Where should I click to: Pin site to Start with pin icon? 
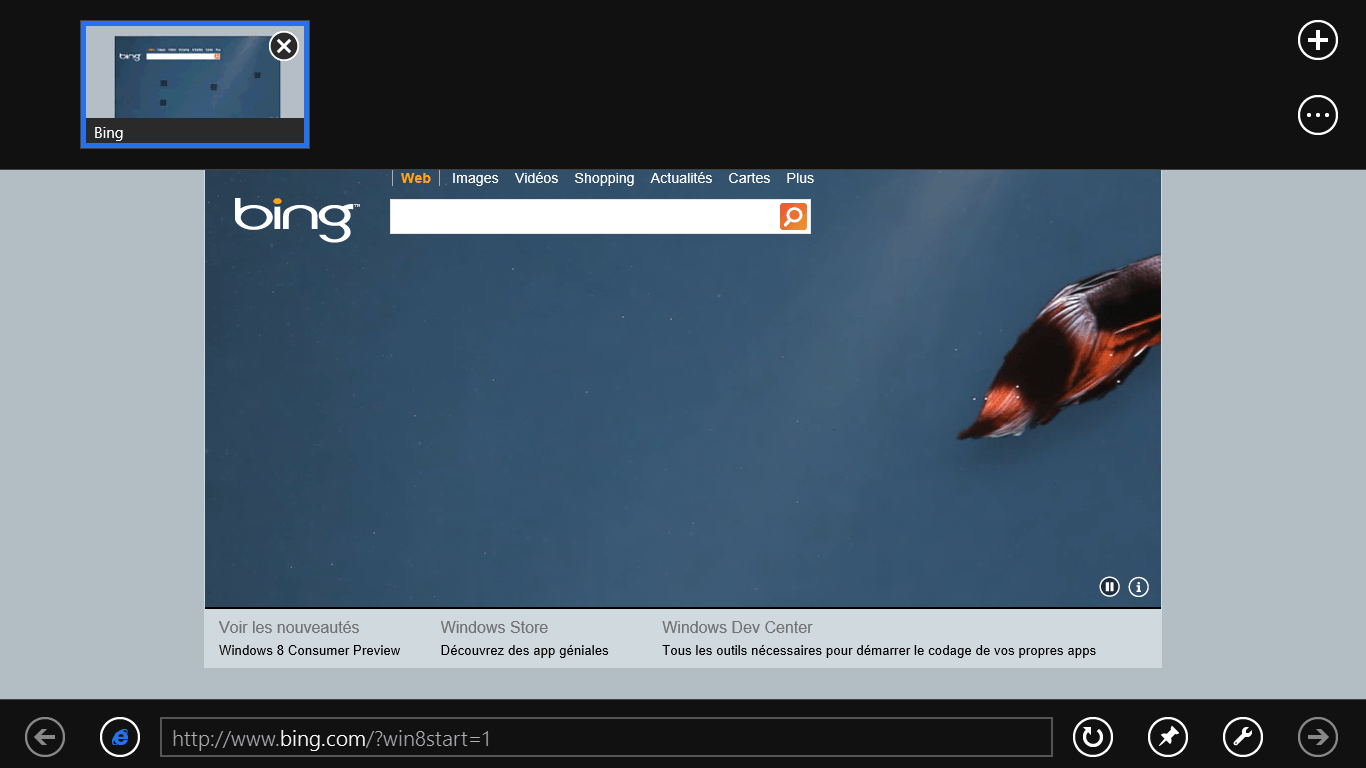tap(1168, 738)
